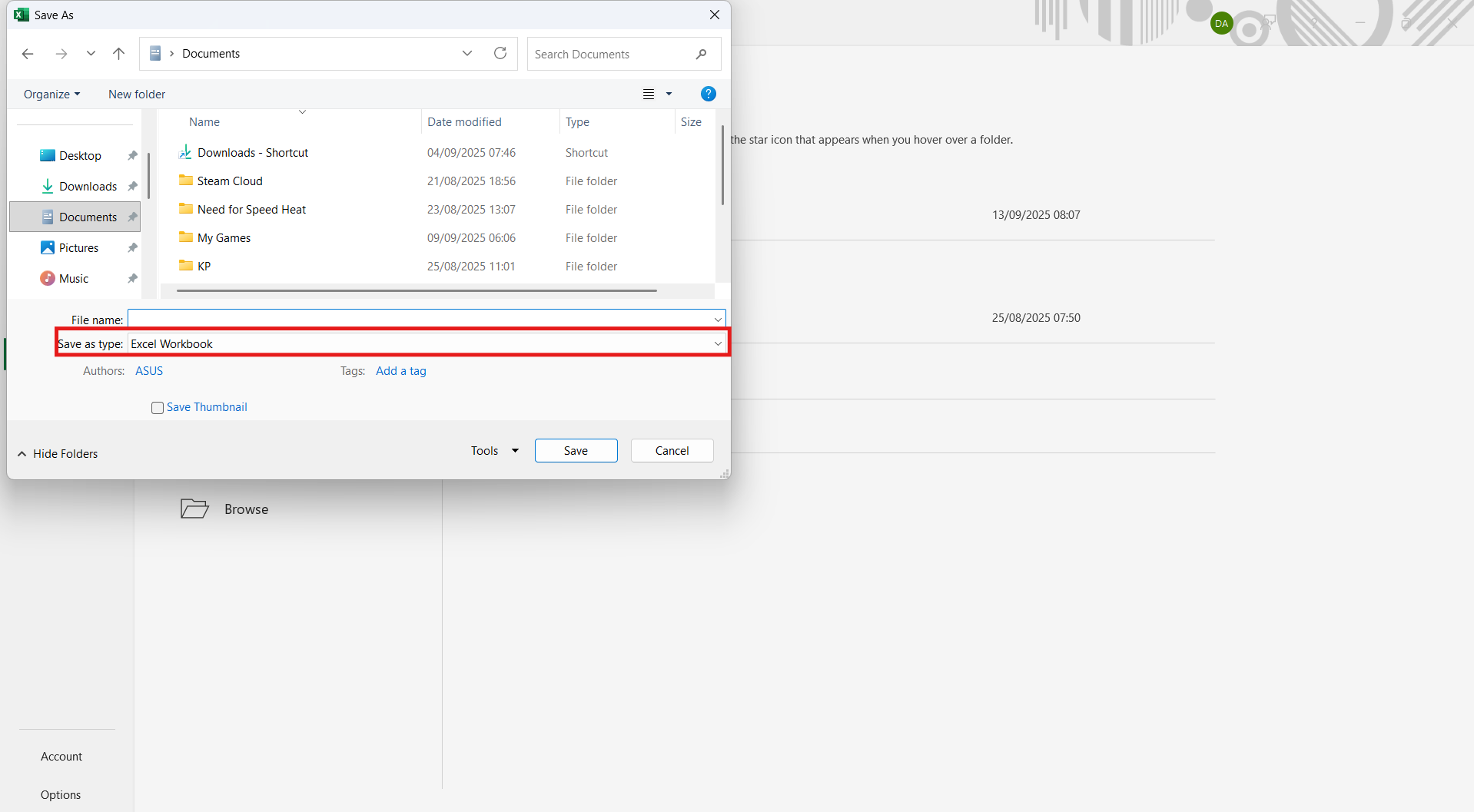Refresh the Documents folder view

[500, 54]
